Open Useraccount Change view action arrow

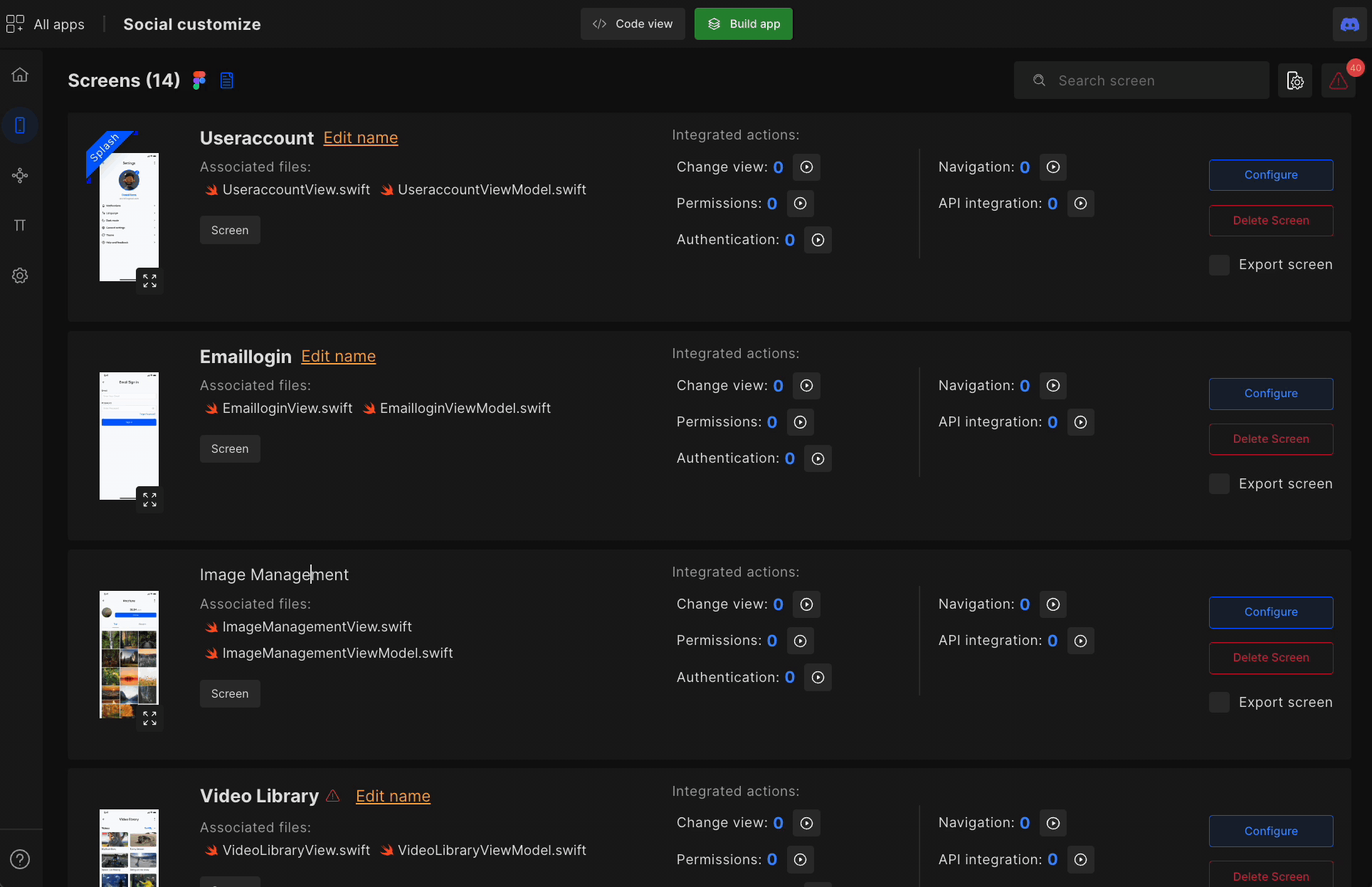(806, 167)
